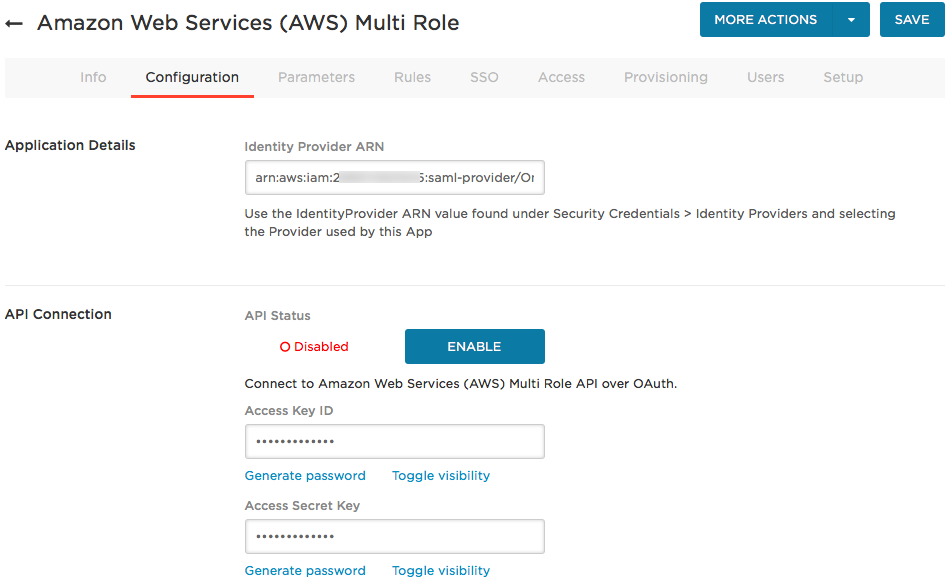Screen dimensions: 948x587
Task: Click the Connect to AWS Multi Role API text
Action: click(461, 384)
